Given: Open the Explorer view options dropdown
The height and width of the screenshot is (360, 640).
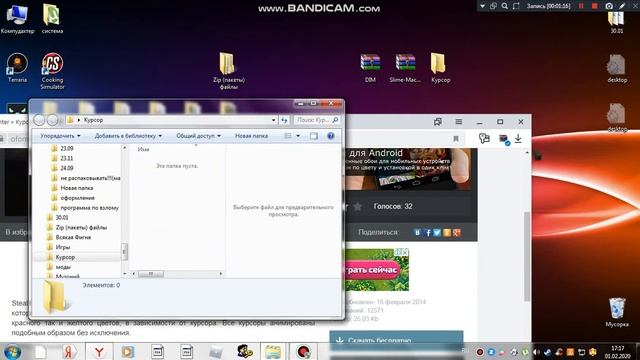Looking at the screenshot, I should [298, 136].
